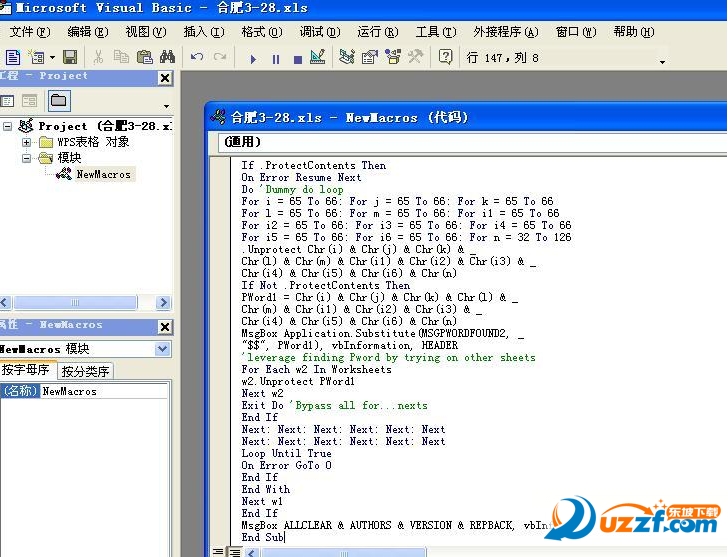Viewport: 728px width, 557px height.
Task: Toggle Folders view in Project panel
Action: tap(59, 101)
